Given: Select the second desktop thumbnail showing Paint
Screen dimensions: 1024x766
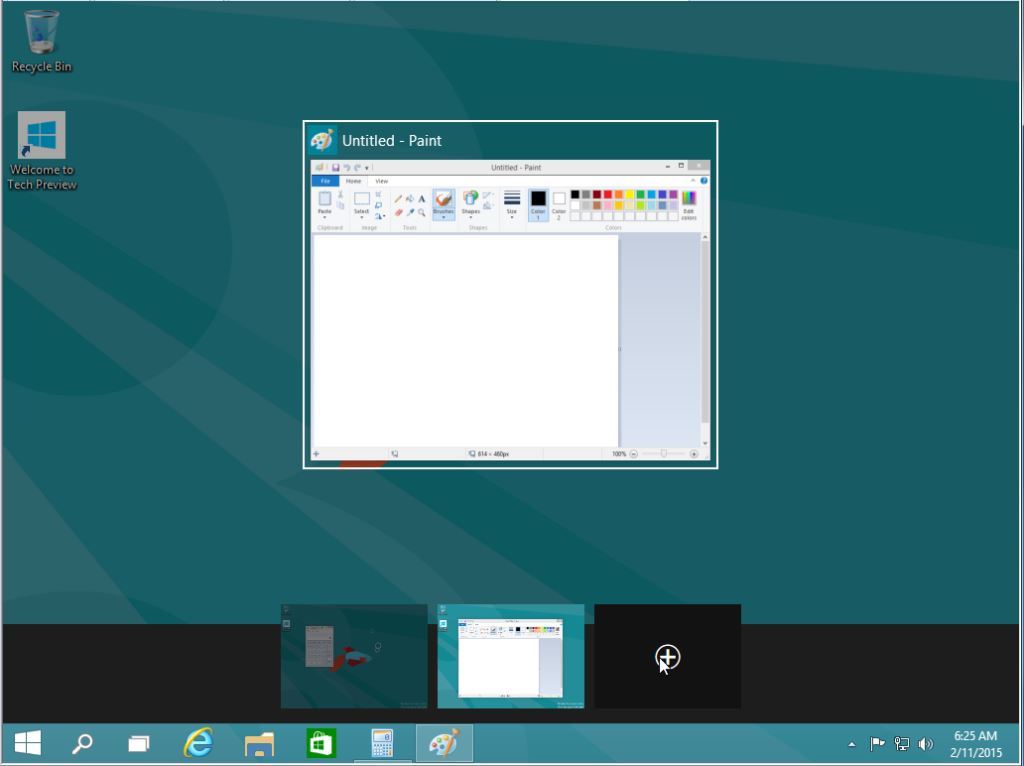Looking at the screenshot, I should pyautogui.click(x=511, y=656).
